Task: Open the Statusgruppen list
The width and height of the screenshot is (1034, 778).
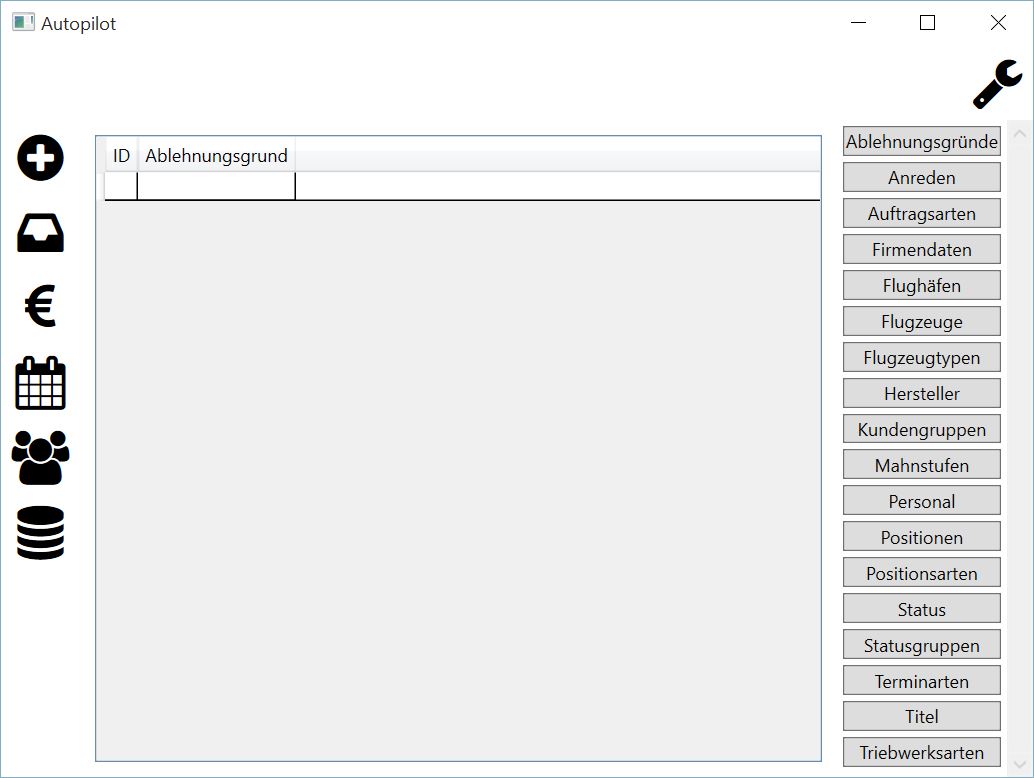Action: click(x=921, y=645)
